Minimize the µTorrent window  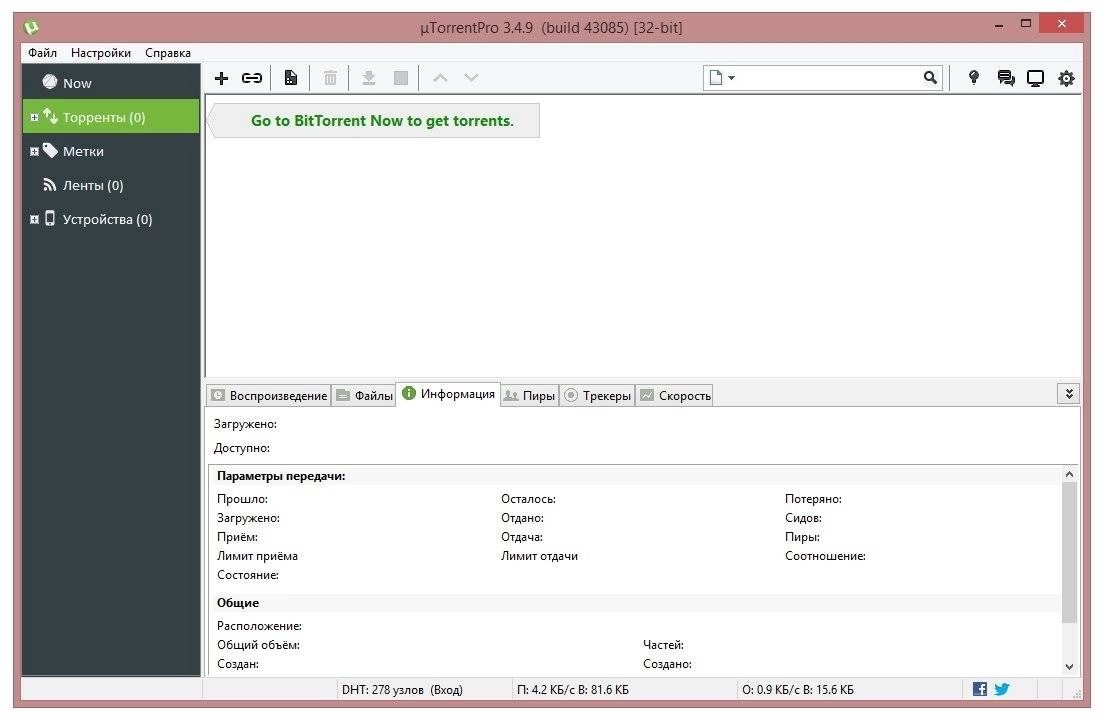(998, 25)
